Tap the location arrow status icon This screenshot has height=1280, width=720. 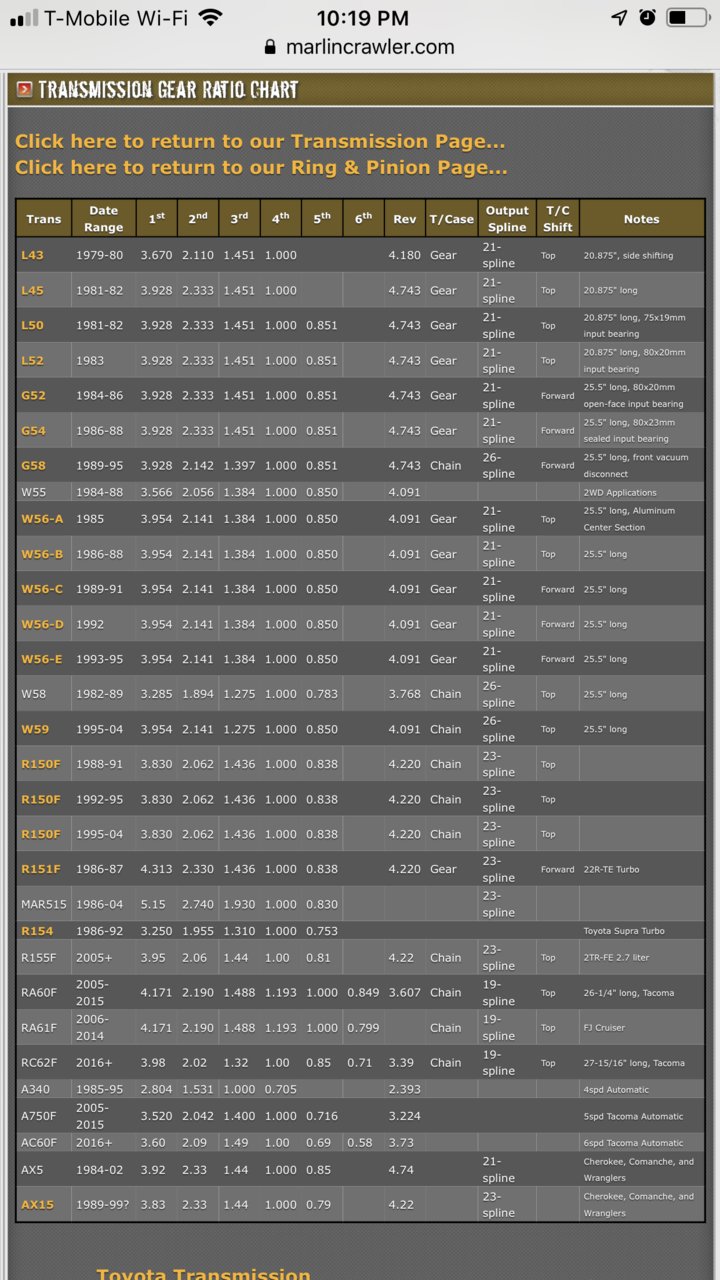tap(619, 18)
